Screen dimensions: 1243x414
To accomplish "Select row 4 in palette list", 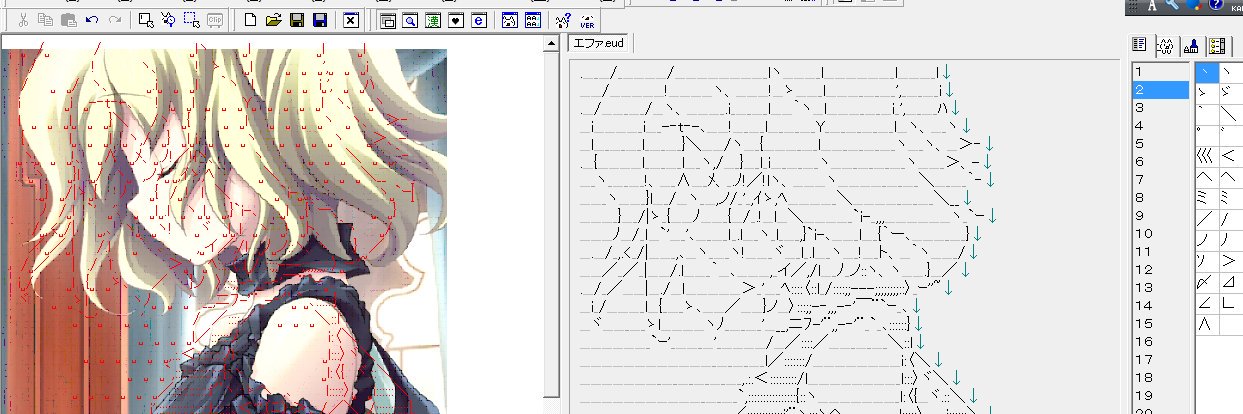I will point(1160,125).
